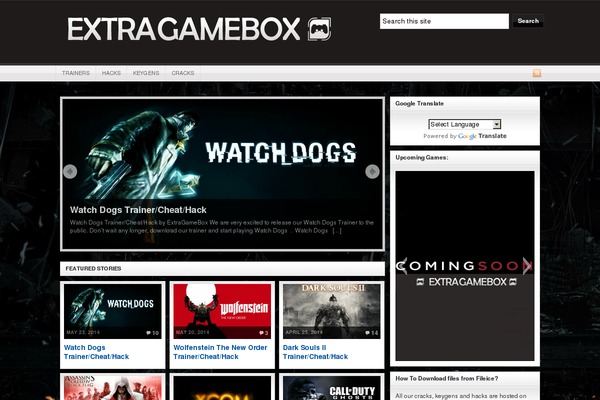Click the 'May 23, 2014' date

(83, 333)
